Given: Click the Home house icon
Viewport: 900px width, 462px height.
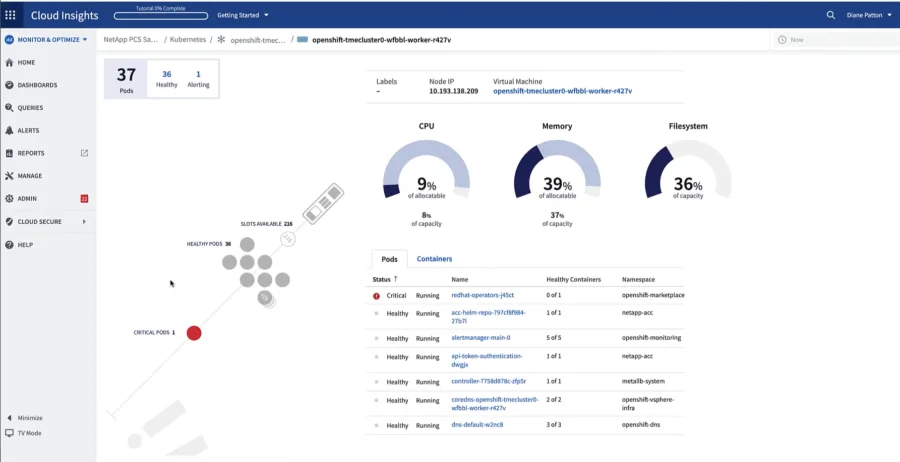Looking at the screenshot, I should pyautogui.click(x=9, y=63).
